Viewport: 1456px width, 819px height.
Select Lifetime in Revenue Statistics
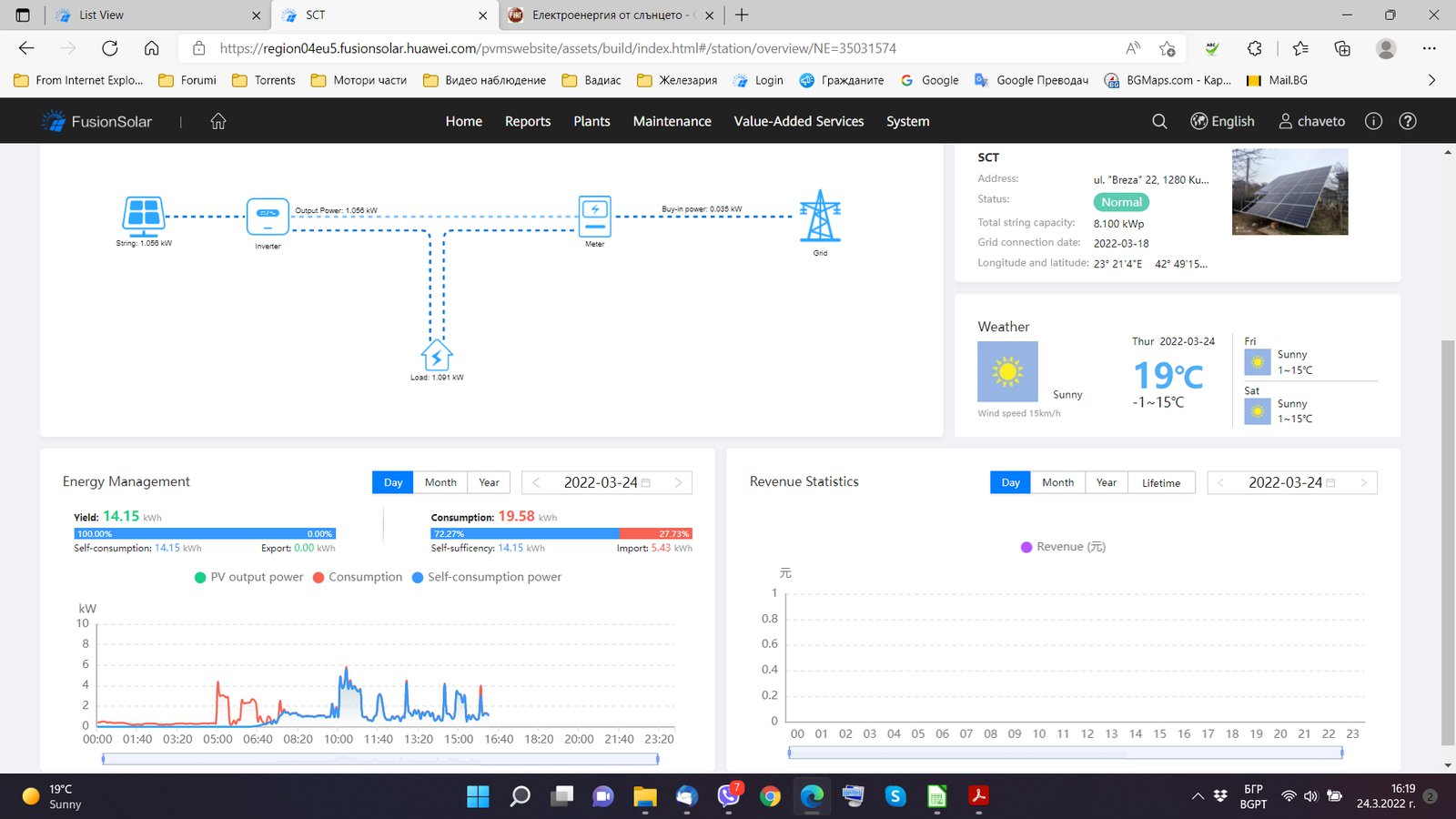tap(1161, 482)
